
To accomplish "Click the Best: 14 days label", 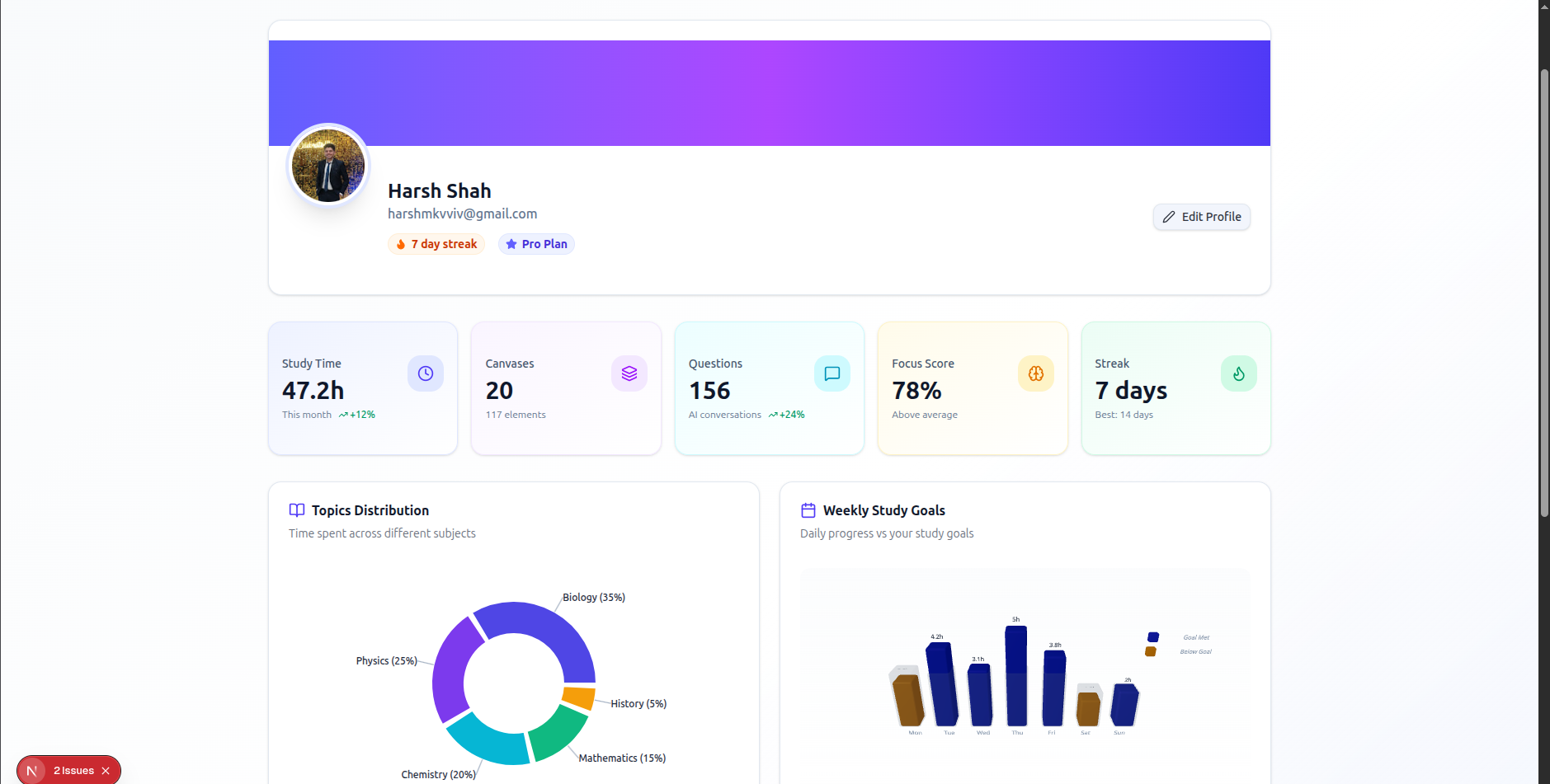I will coord(1124,415).
